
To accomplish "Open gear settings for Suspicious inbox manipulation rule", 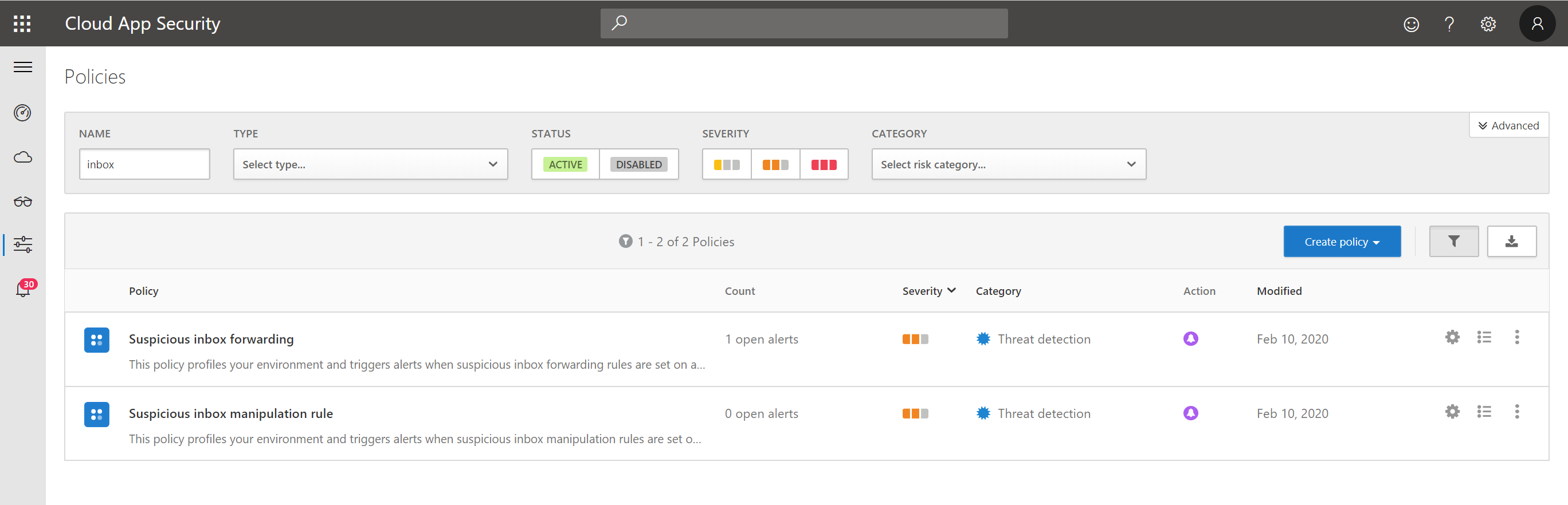I will click(x=1452, y=411).
